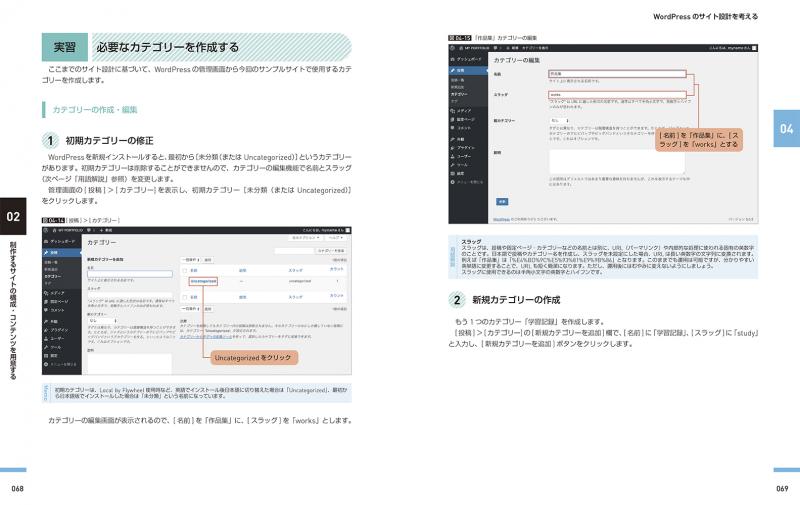Focus description textarea on category edit page
This screenshot has height=505, width=800.
617,162
